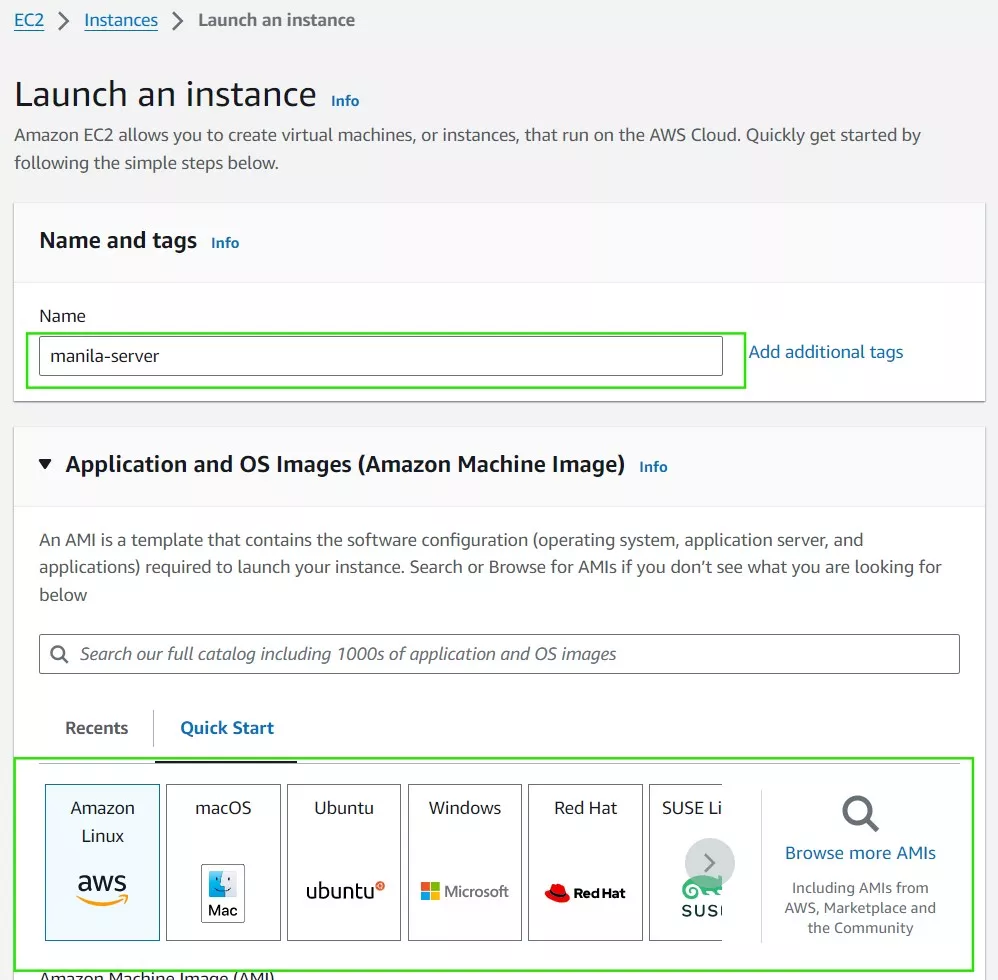Image resolution: width=998 pixels, height=980 pixels.
Task: Click the ubuntu logo icon
Action: 345,890
